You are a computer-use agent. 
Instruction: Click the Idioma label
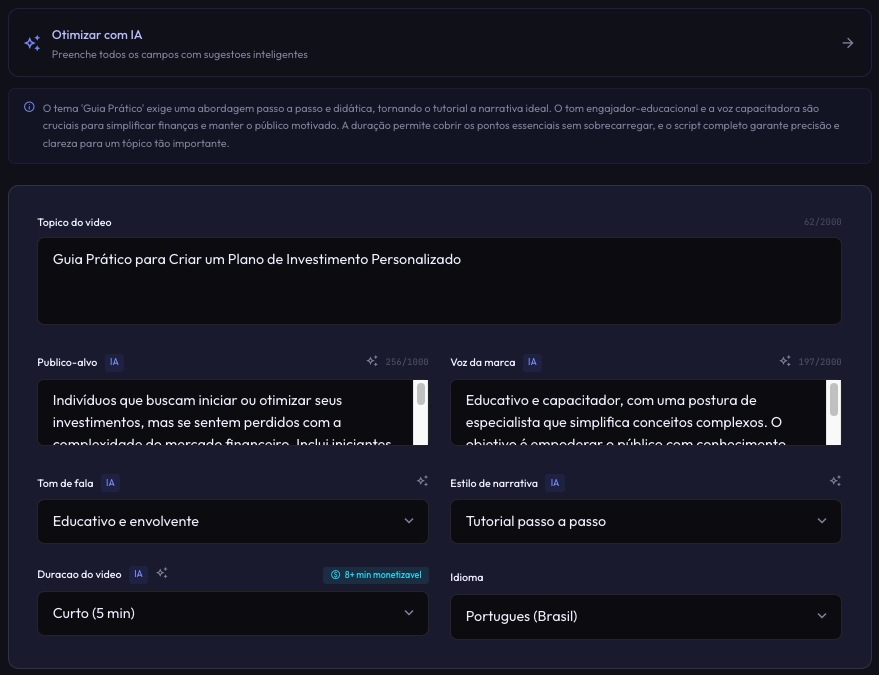click(466, 577)
